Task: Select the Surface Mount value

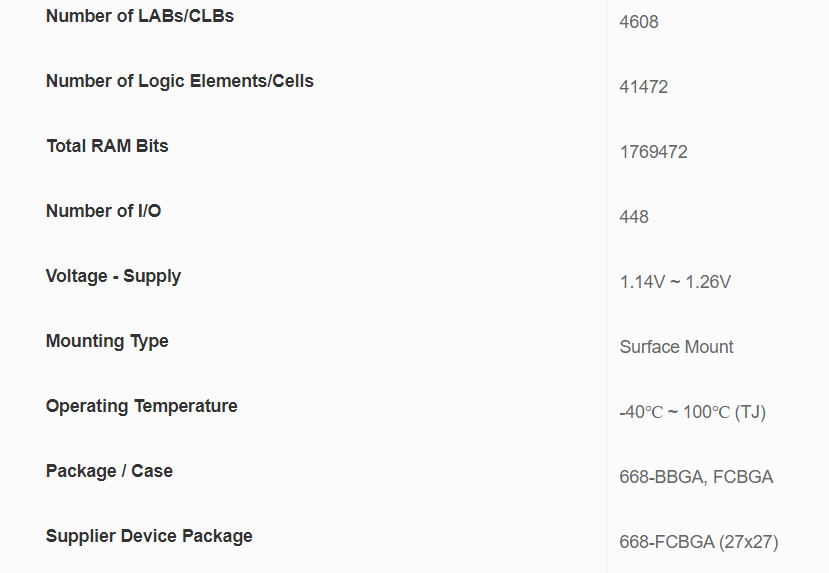Action: 676,347
